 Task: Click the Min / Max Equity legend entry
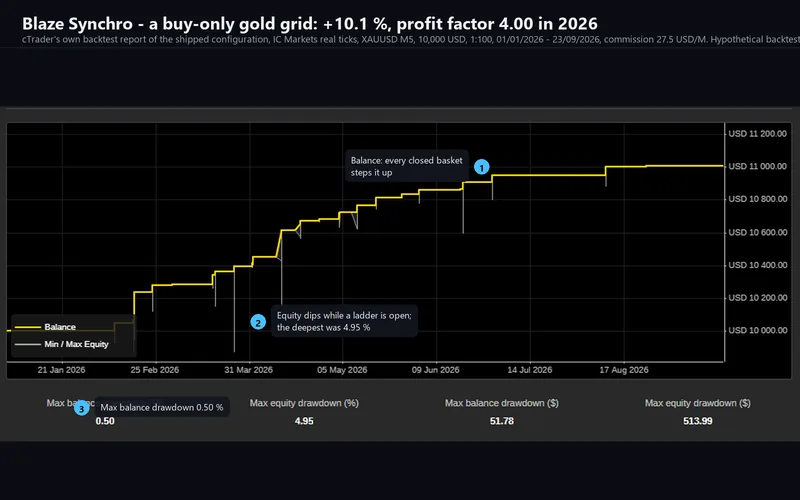coord(61,344)
